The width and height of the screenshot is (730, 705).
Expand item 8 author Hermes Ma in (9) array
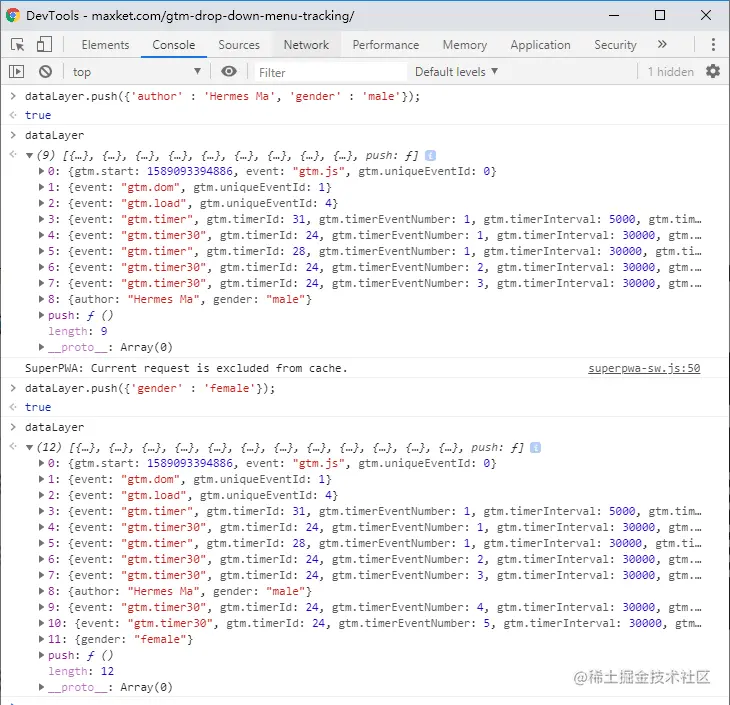coord(41,299)
